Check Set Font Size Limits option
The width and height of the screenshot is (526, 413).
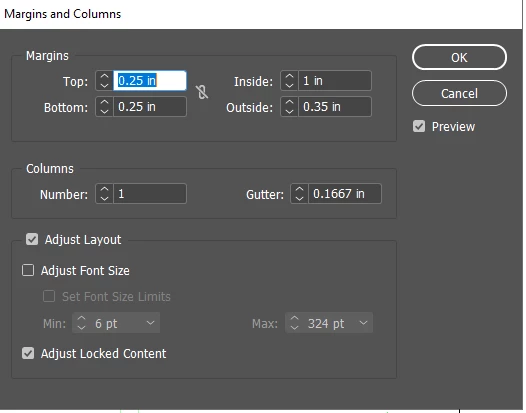(49, 296)
